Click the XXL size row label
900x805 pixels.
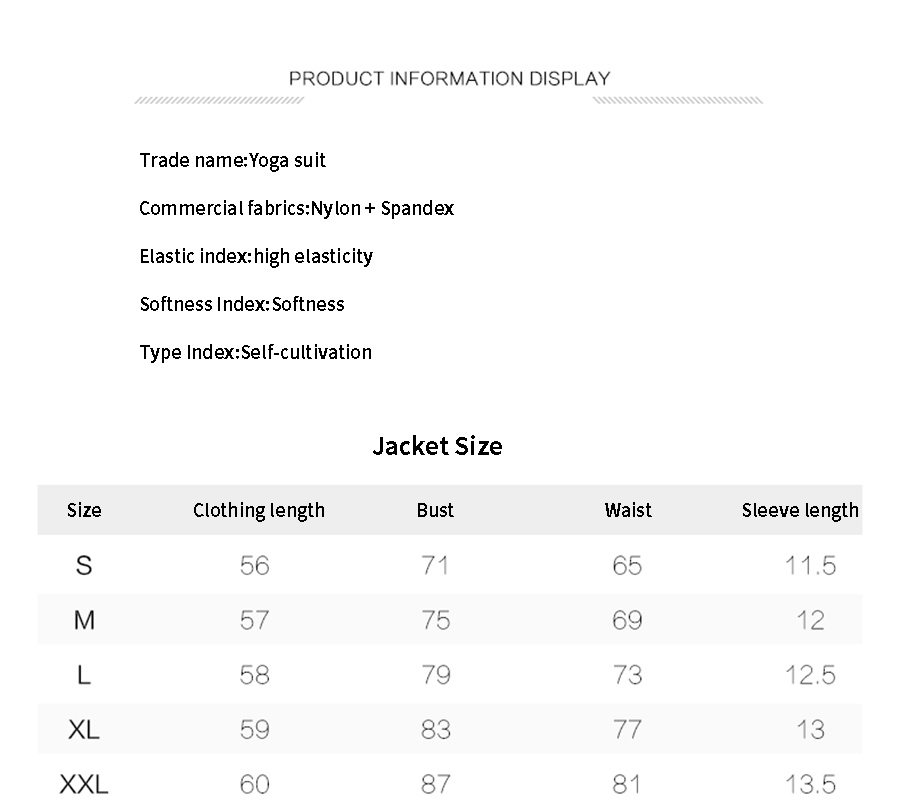[84, 784]
